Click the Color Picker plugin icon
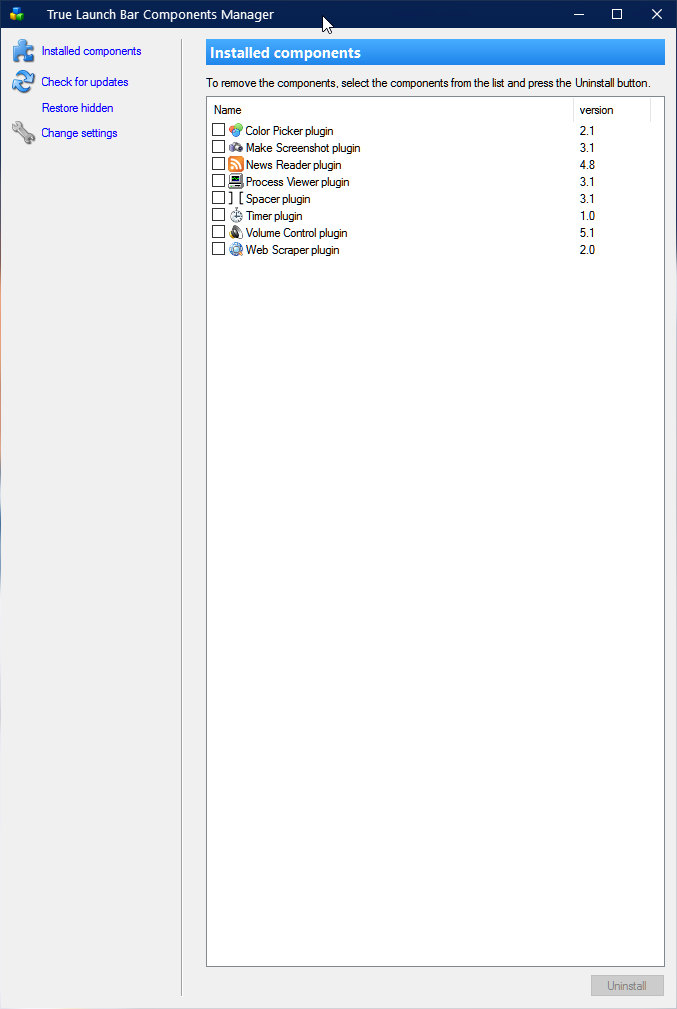Screen dimensions: 677x1009 tap(236, 131)
